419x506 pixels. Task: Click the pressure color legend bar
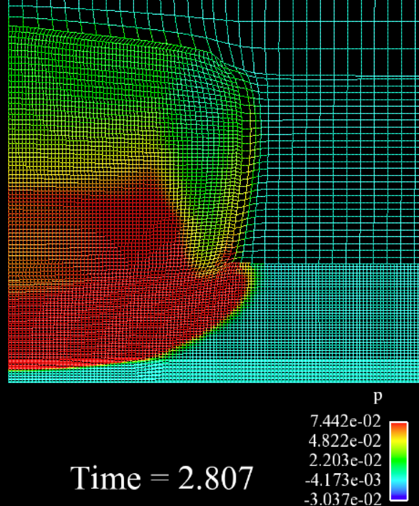(x=399, y=461)
